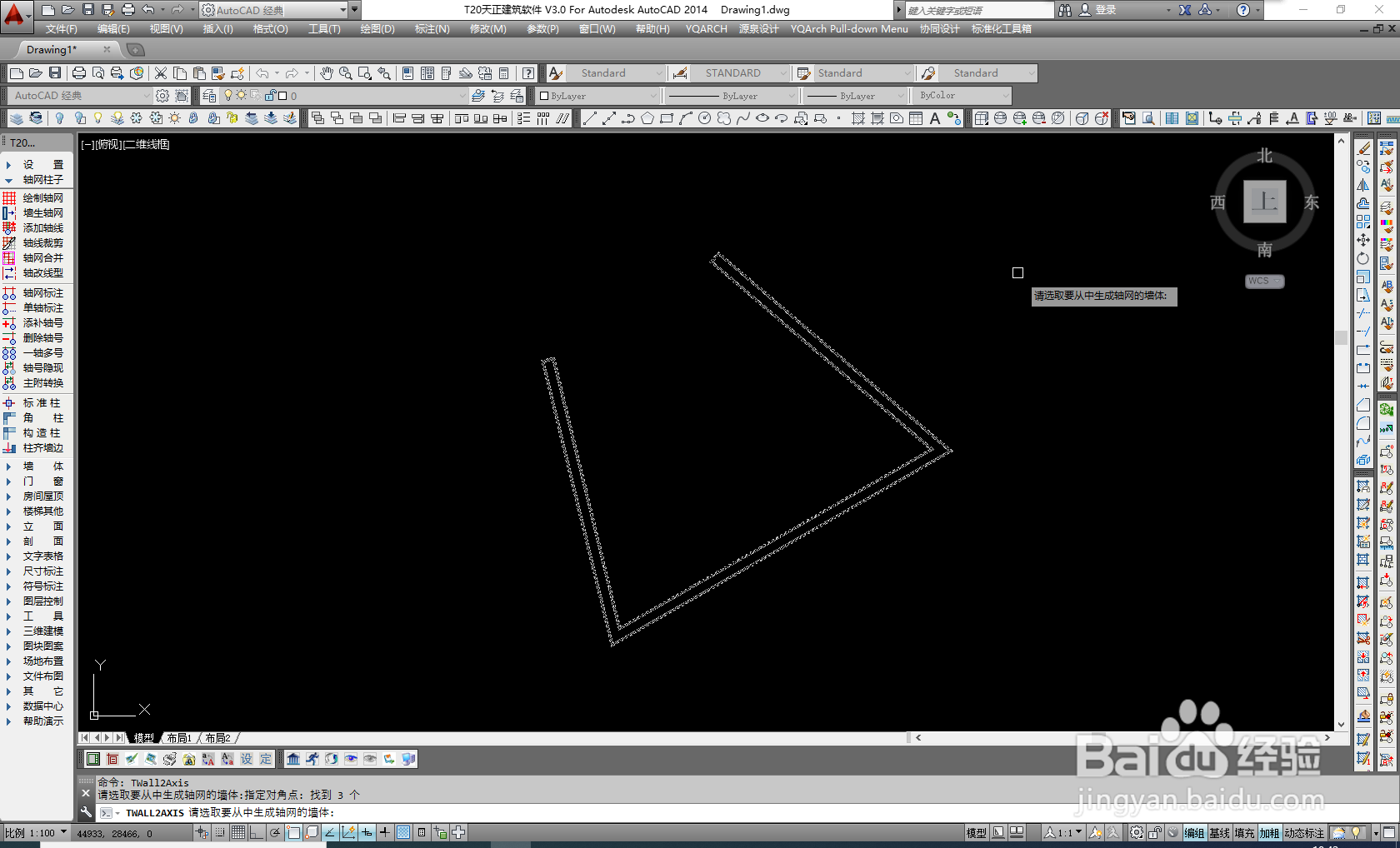Viewport: 1400px width, 848px height.
Task: Click the 柱齐墙边 tool icon
Action: tap(10, 448)
